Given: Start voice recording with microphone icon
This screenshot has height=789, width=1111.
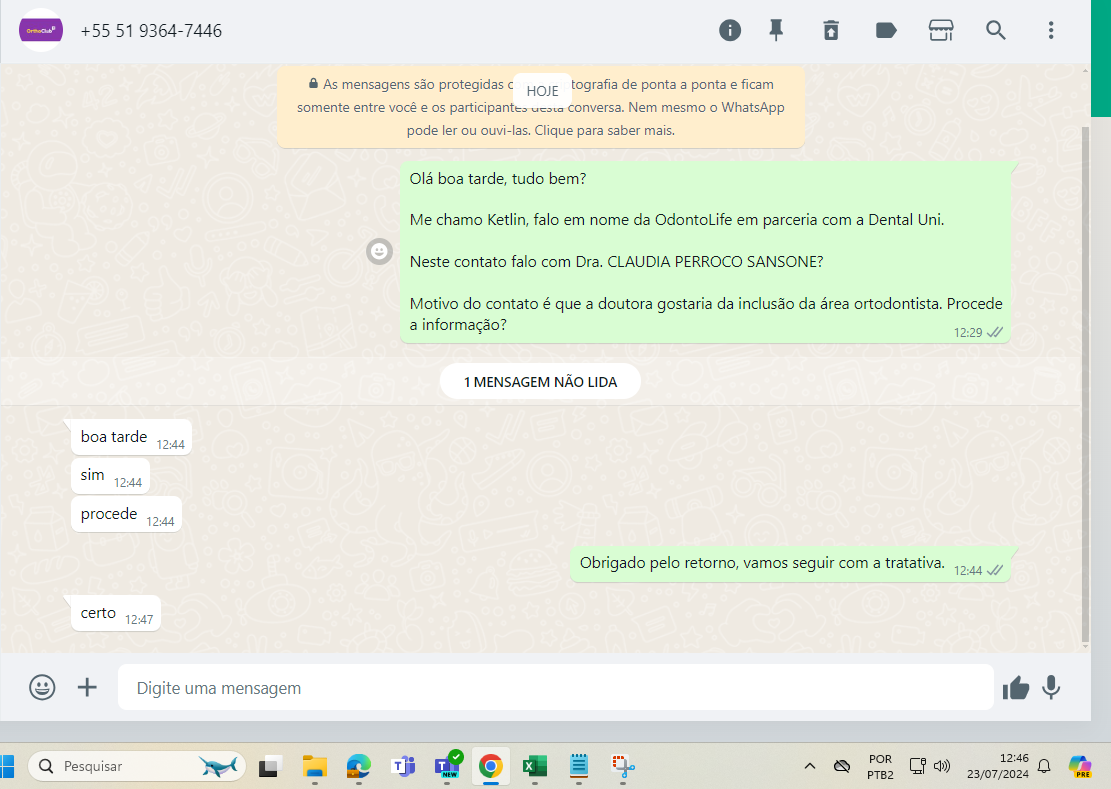Looking at the screenshot, I should (1051, 687).
